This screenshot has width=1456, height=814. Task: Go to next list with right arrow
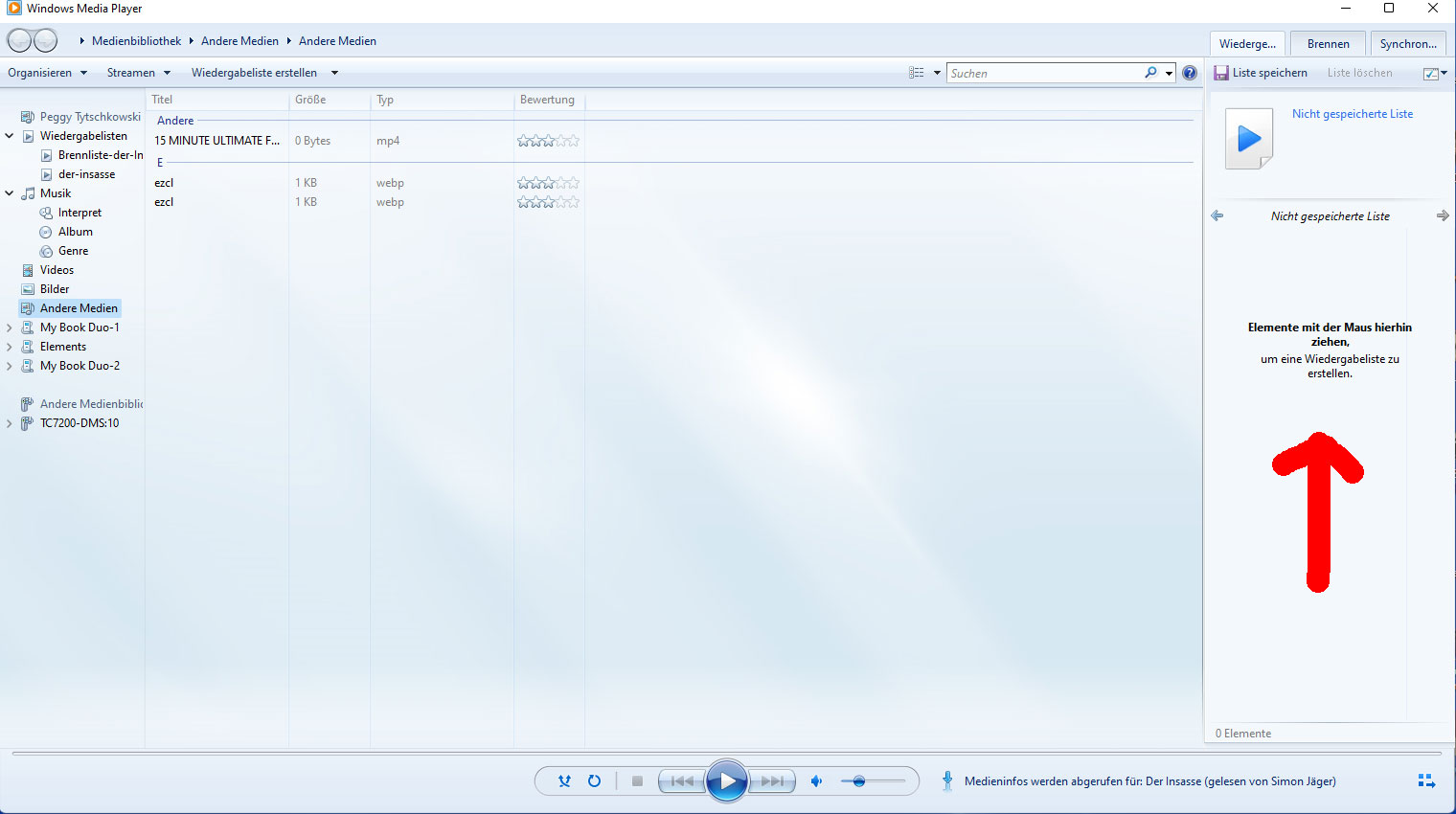[1443, 216]
